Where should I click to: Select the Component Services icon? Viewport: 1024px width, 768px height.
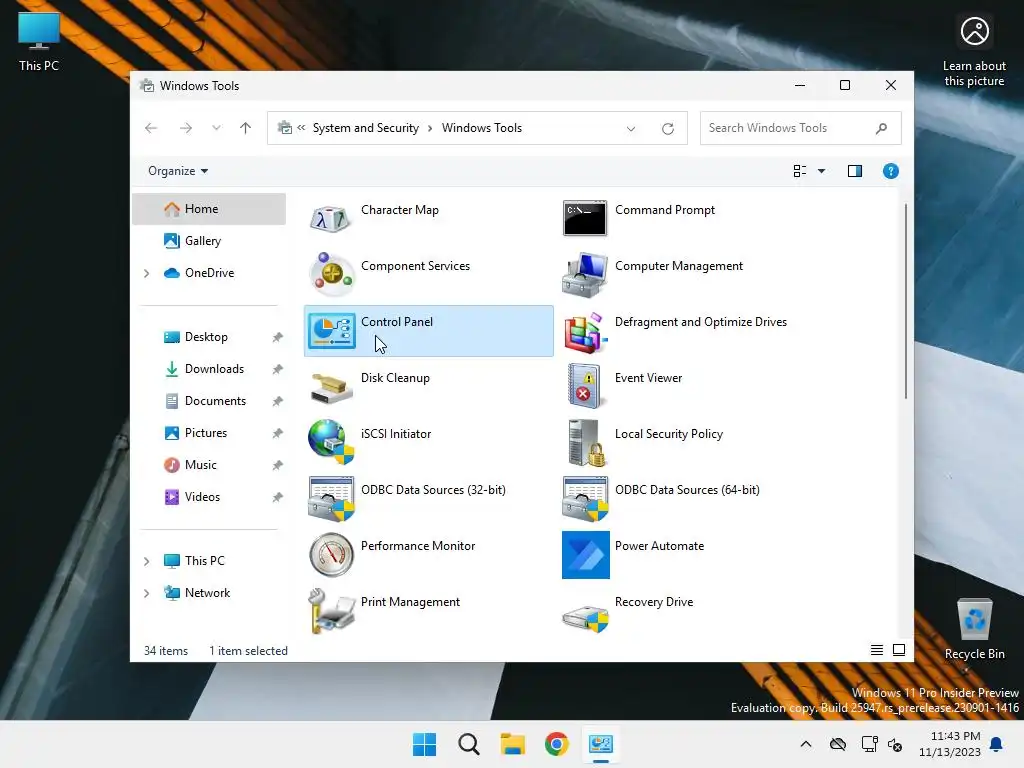(331, 274)
